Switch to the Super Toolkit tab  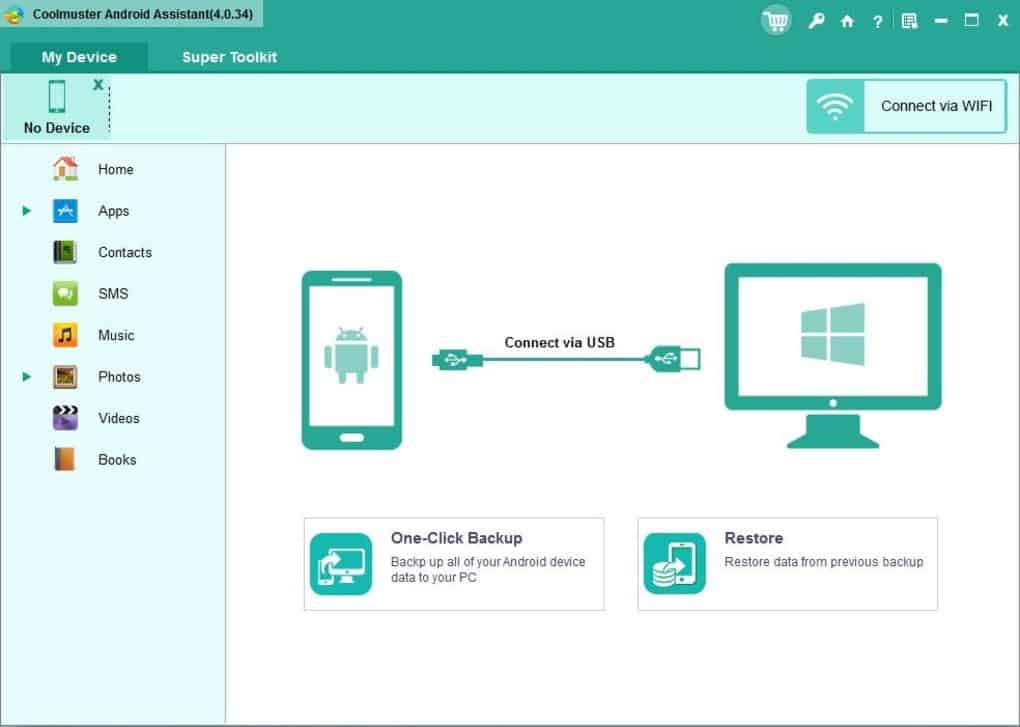click(229, 57)
